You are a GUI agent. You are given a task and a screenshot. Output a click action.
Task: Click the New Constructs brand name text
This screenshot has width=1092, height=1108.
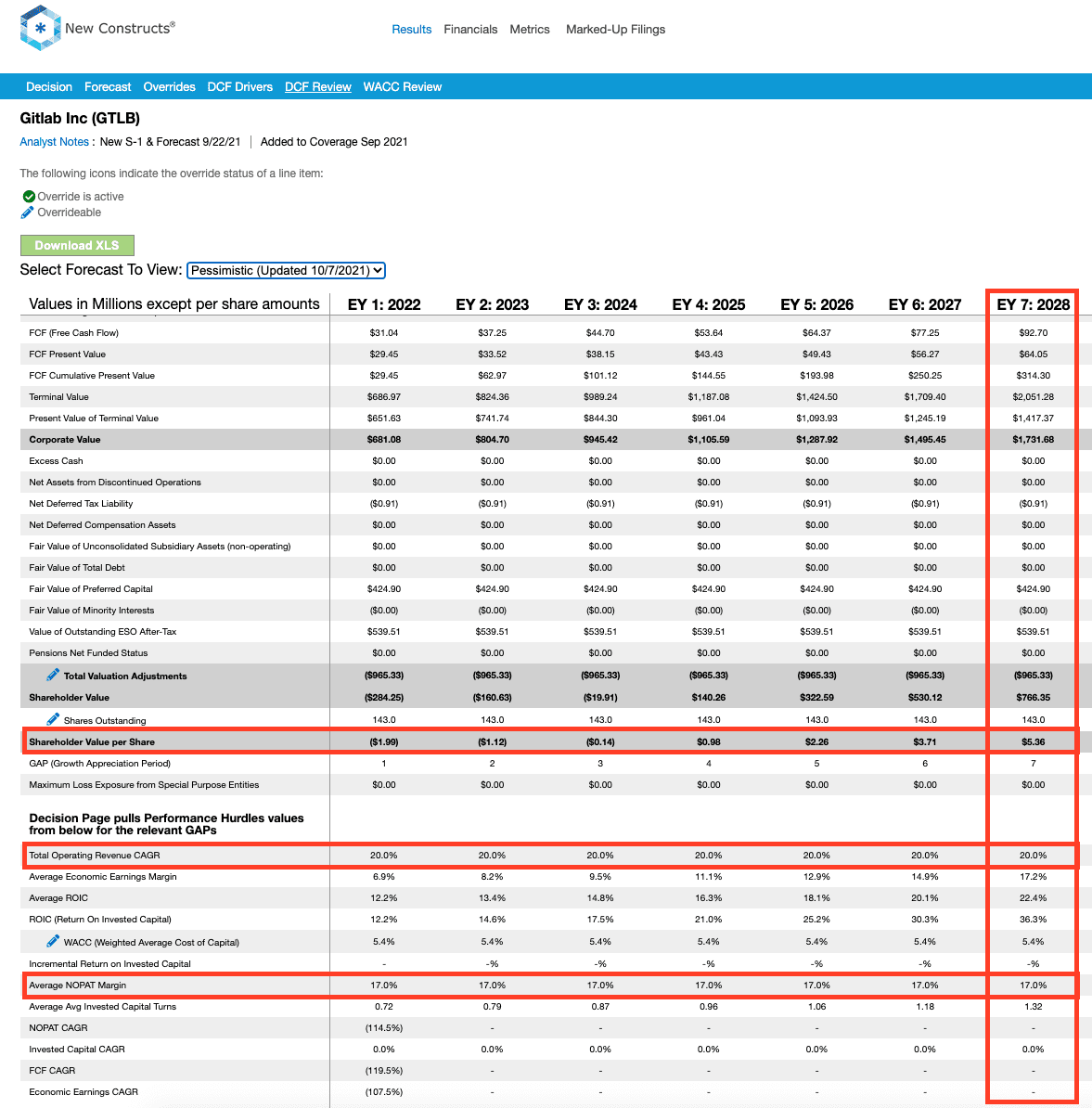120,28
